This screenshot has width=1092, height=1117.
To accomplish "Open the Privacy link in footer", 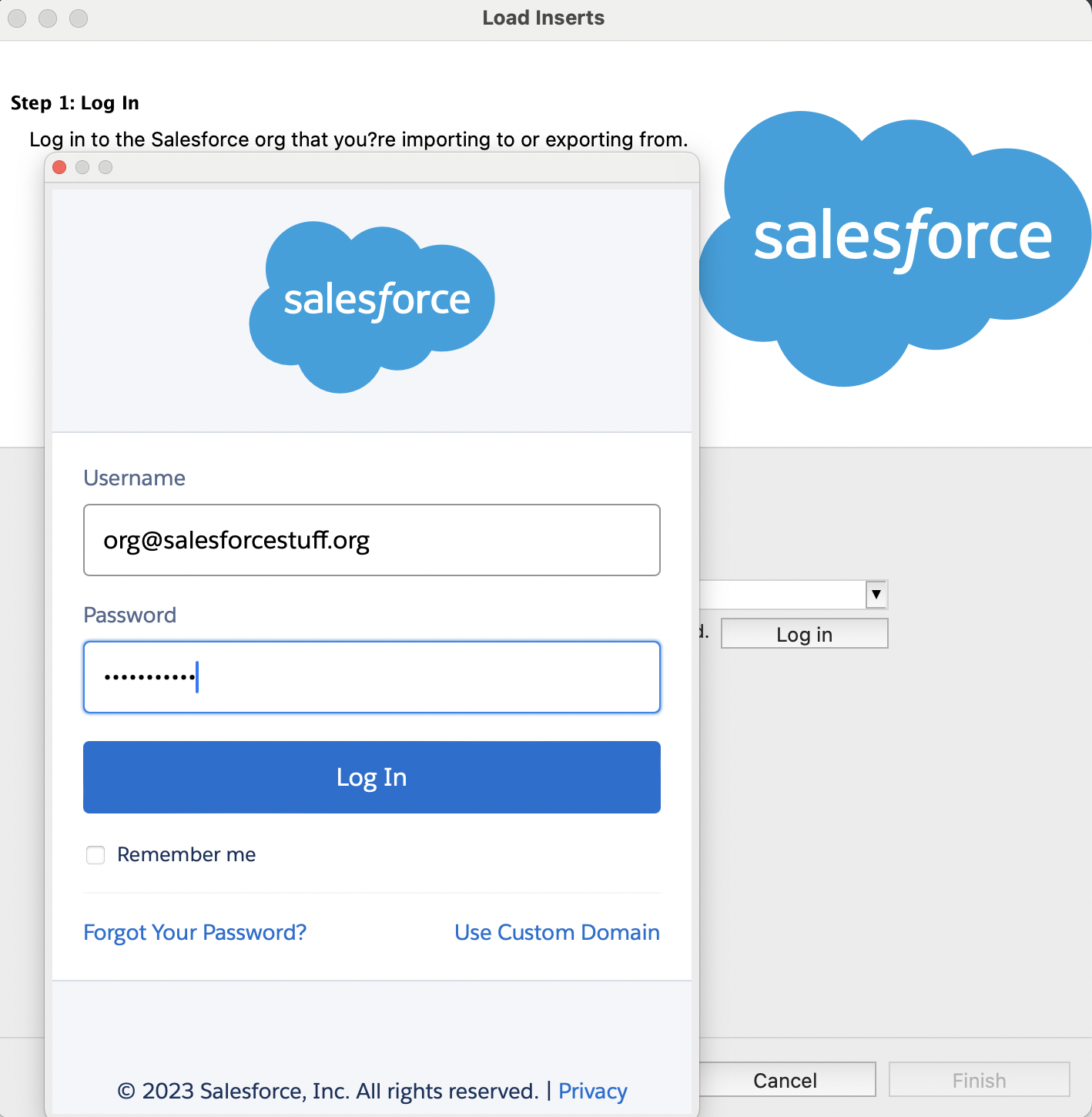I will (592, 1091).
